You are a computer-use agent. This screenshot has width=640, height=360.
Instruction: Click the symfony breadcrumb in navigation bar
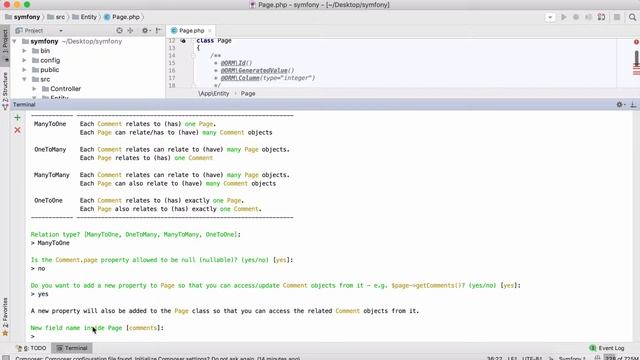click(x=22, y=17)
